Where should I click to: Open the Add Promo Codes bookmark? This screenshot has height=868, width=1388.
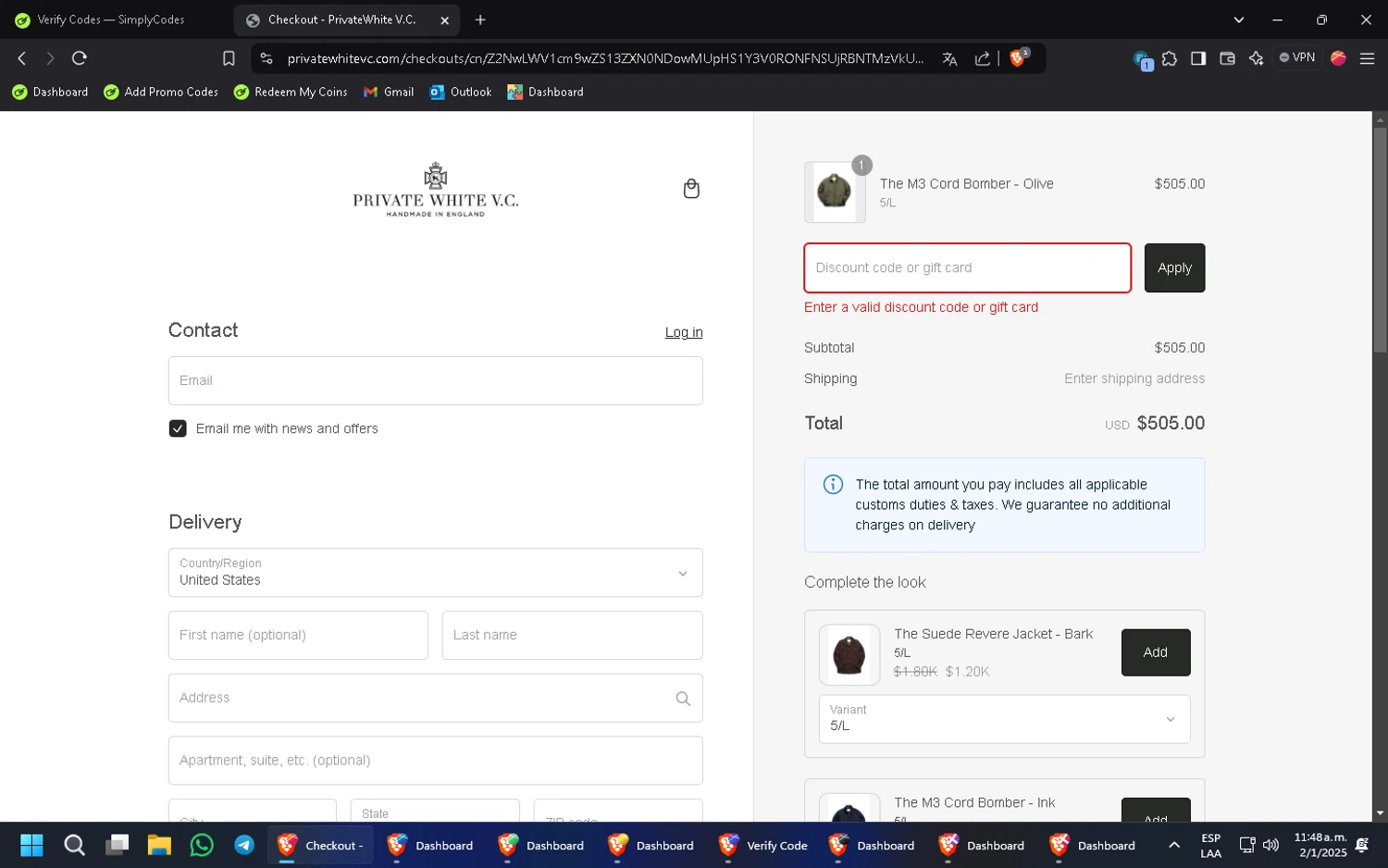[161, 92]
